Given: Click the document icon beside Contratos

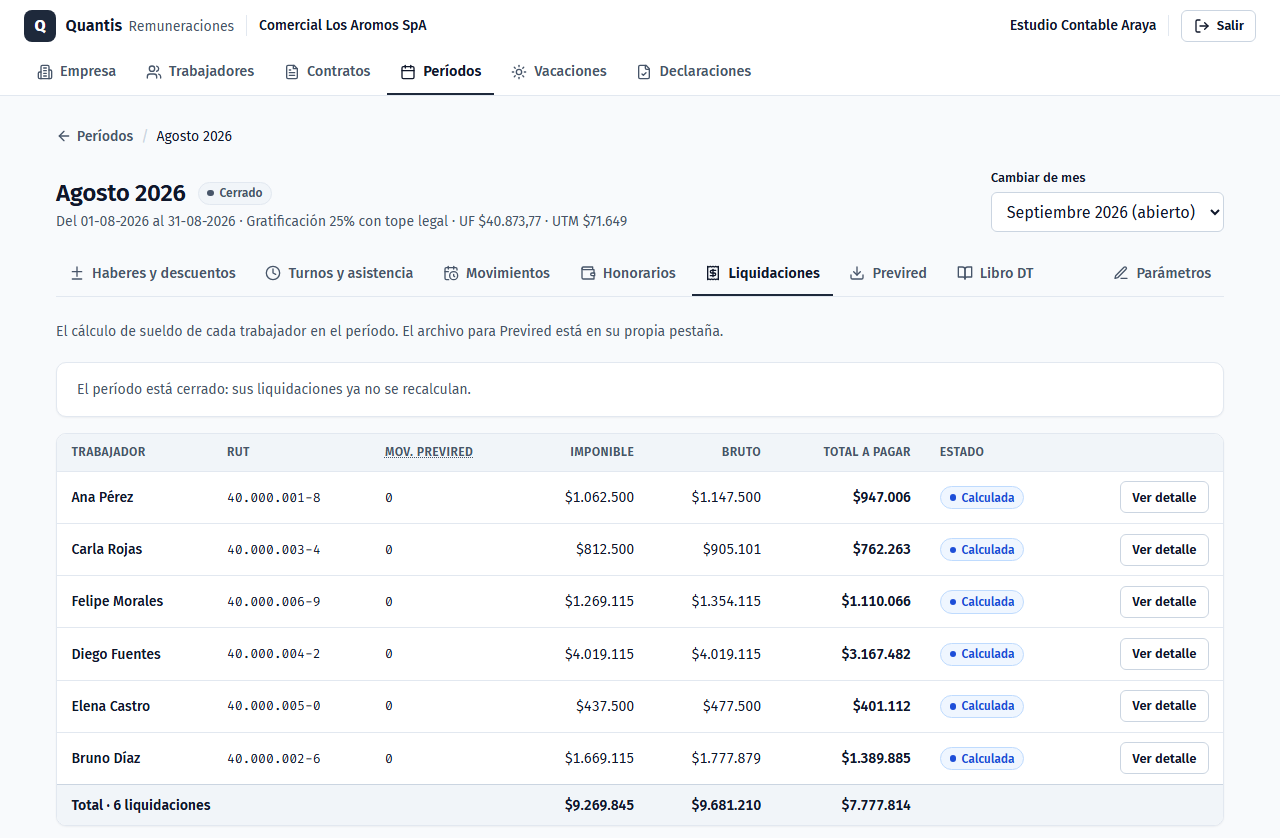Looking at the screenshot, I should click(292, 72).
